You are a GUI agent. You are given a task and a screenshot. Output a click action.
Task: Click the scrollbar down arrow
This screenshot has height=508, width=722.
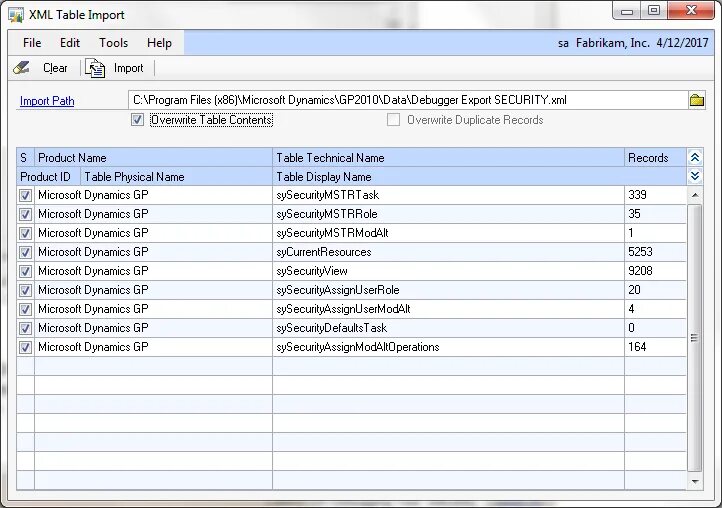click(695, 482)
